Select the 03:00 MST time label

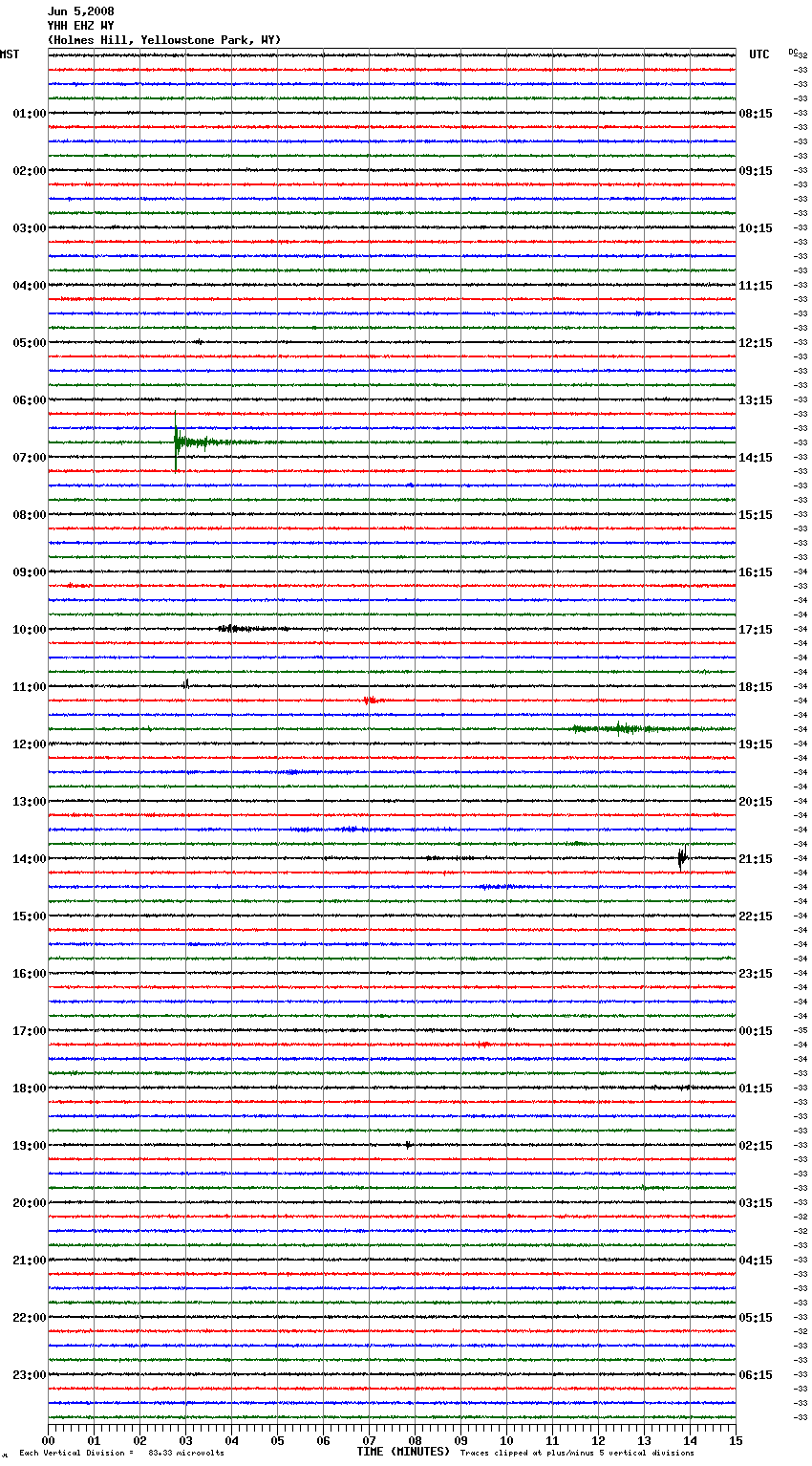(x=30, y=228)
